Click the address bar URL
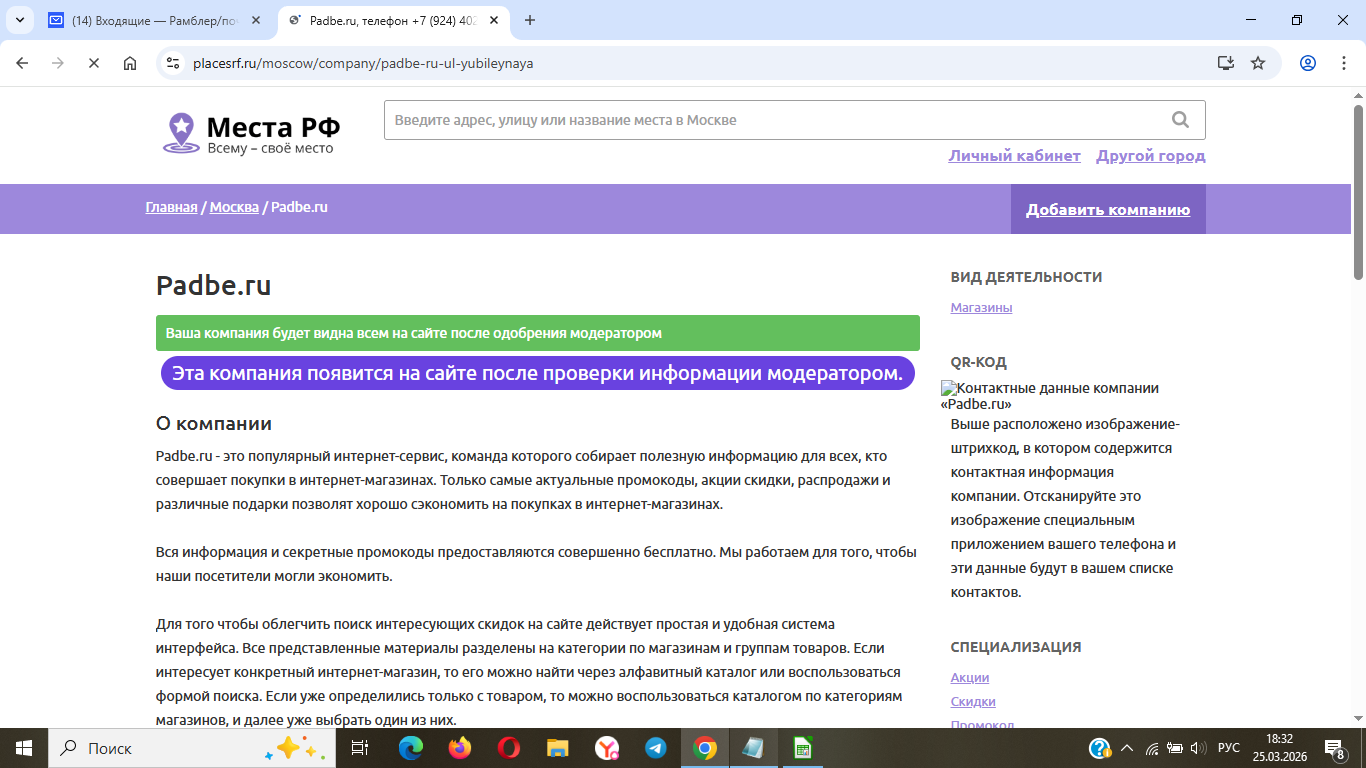Viewport: 1366px width, 768px height. click(363, 63)
